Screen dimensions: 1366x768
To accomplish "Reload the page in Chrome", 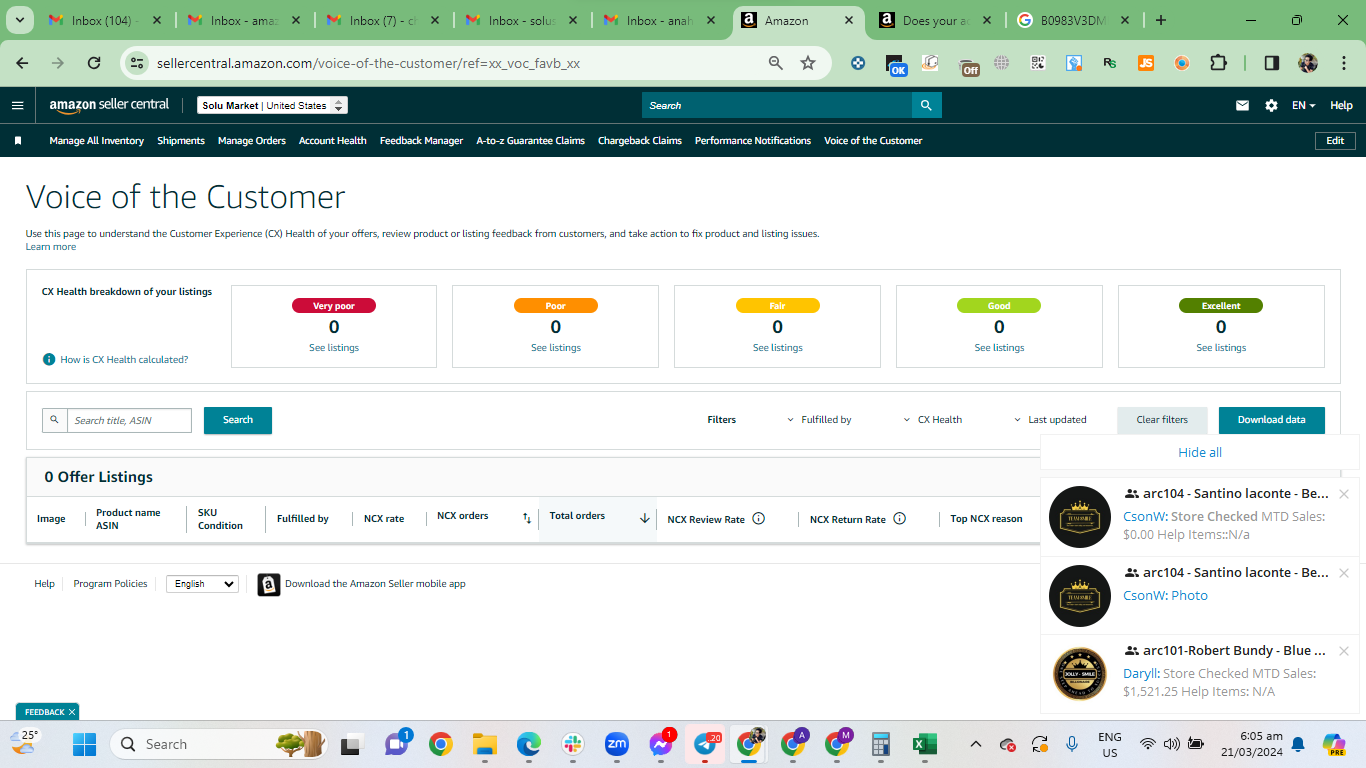I will (x=94, y=63).
